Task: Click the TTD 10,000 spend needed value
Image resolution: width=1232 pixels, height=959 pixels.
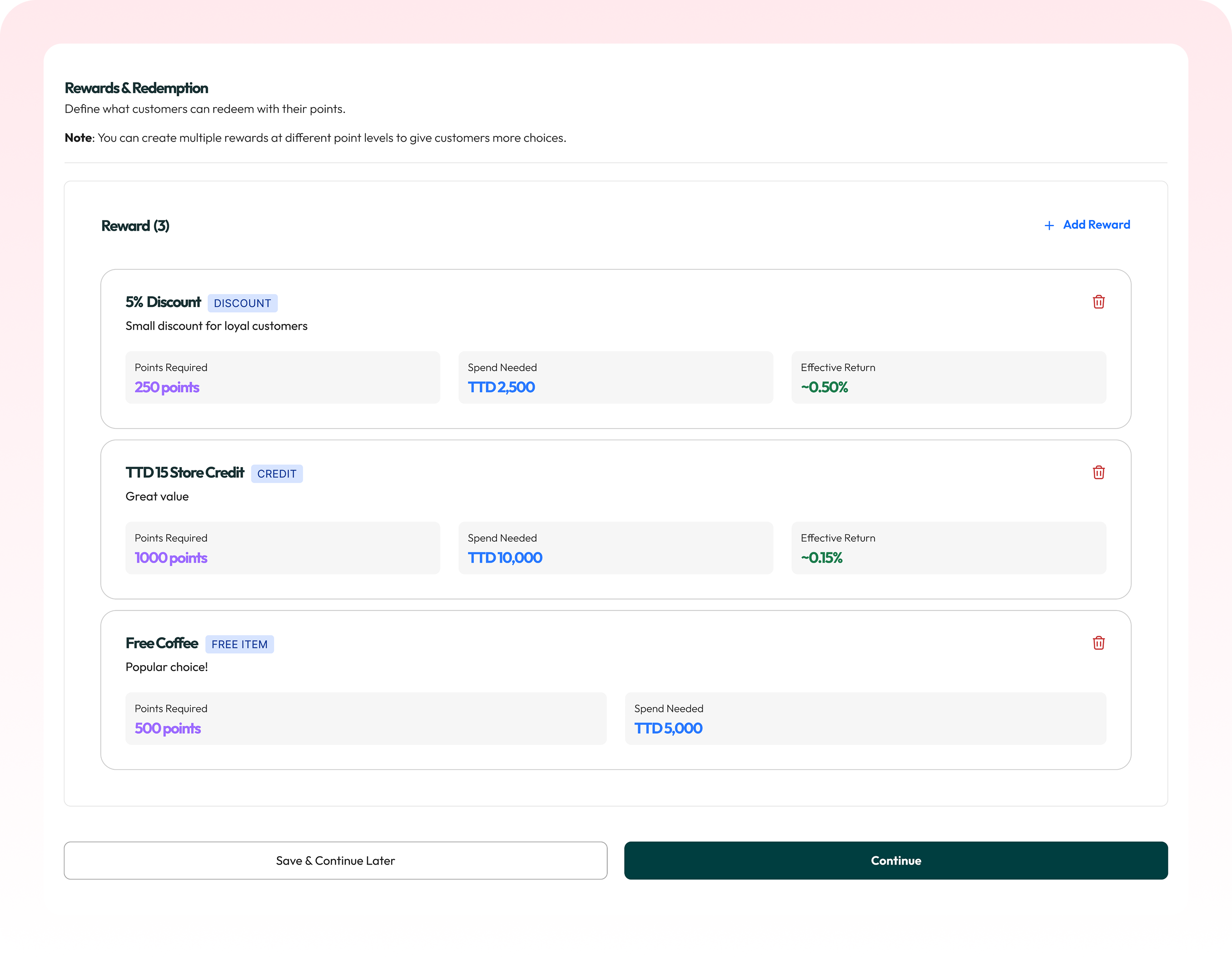Action: pos(505,558)
